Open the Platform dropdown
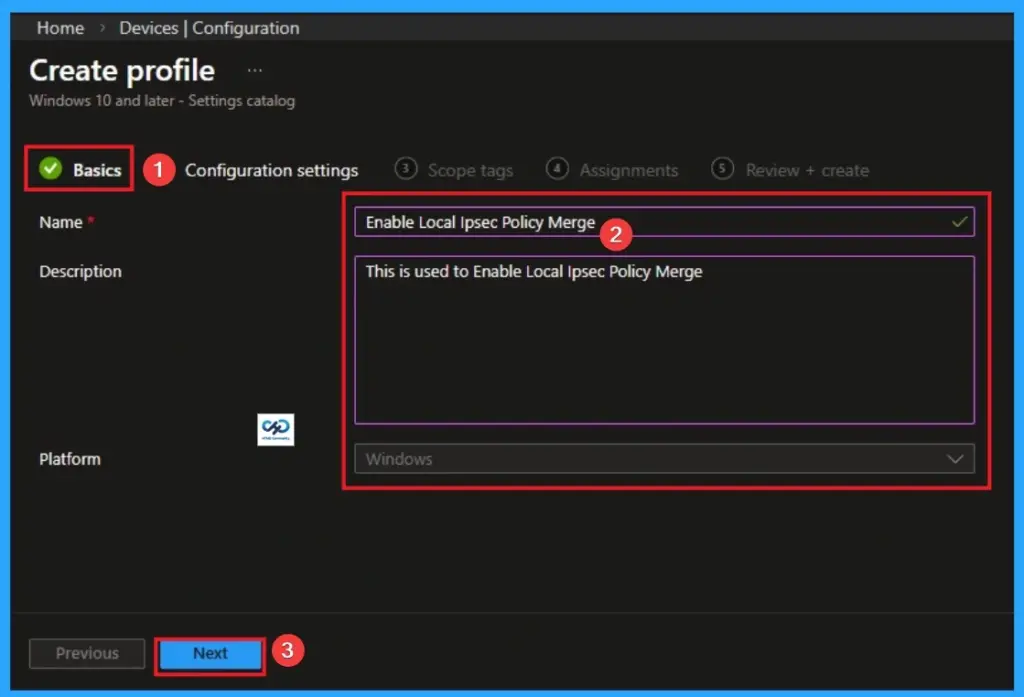This screenshot has height=697, width=1024. (x=665, y=458)
